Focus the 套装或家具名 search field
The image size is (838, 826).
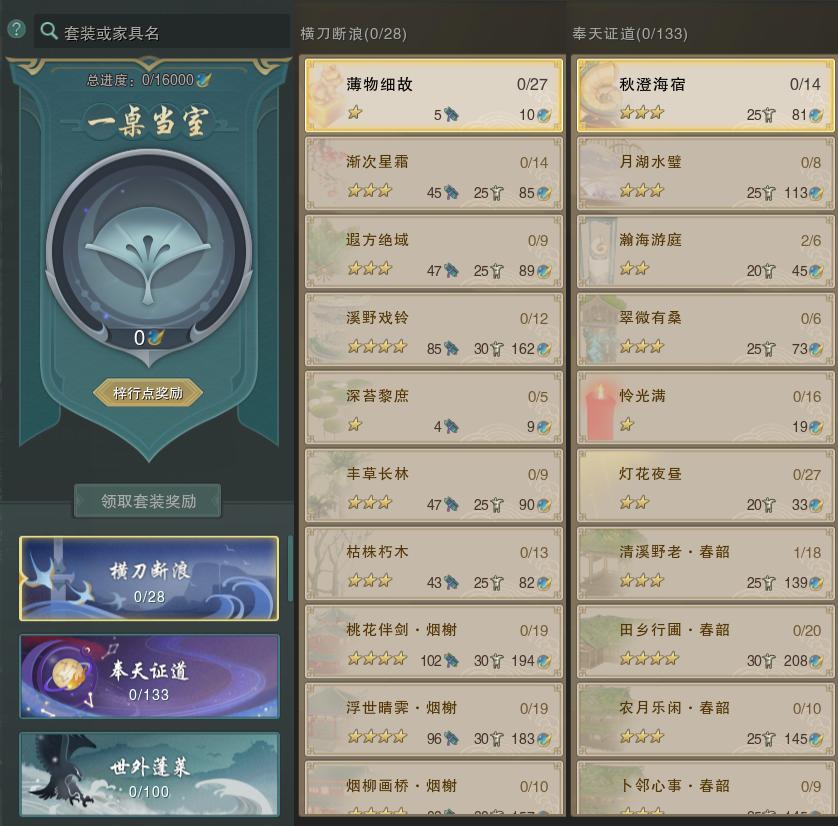tap(162, 32)
